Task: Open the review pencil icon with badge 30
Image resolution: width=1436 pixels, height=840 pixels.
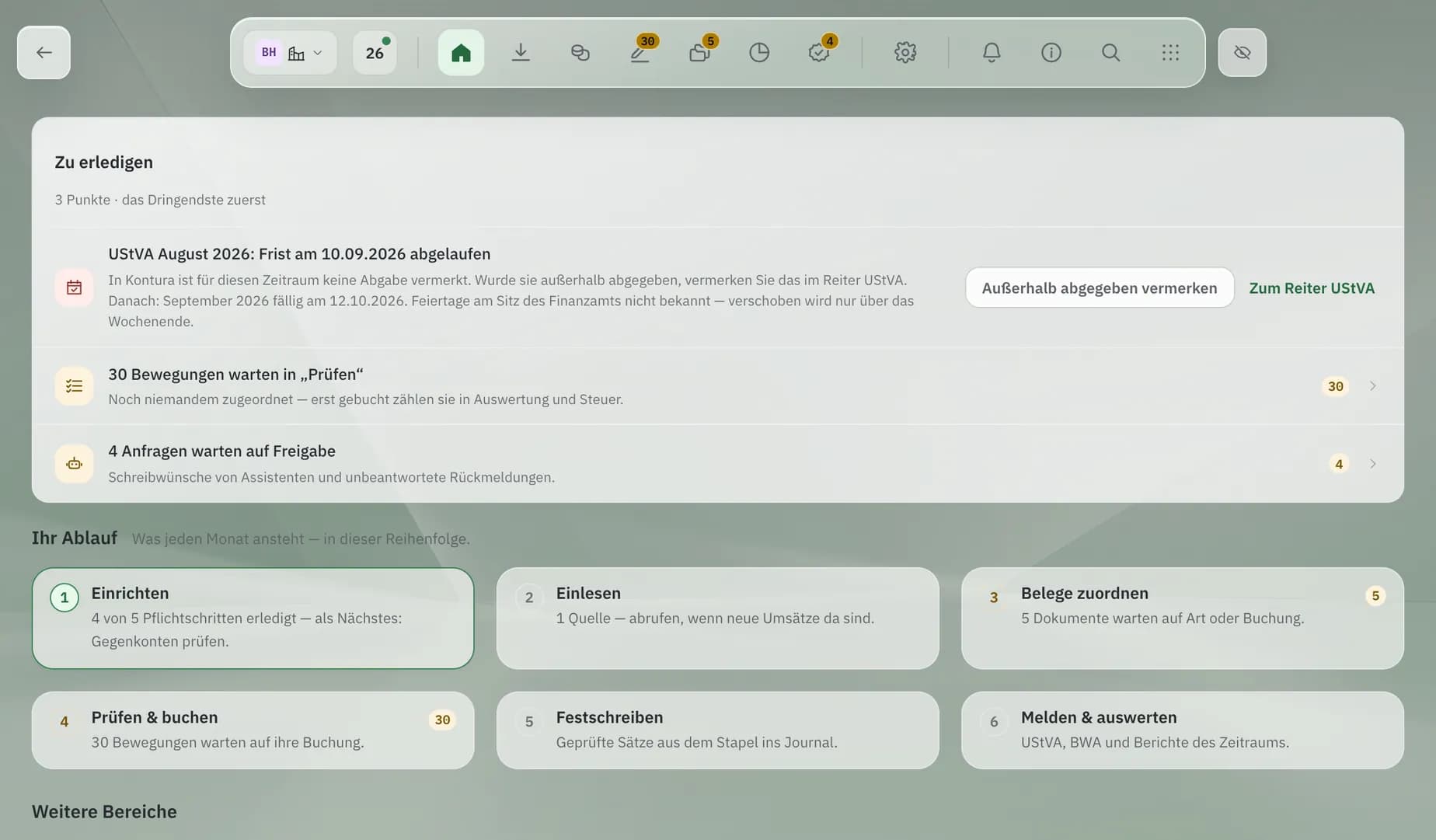Action: coord(640,53)
